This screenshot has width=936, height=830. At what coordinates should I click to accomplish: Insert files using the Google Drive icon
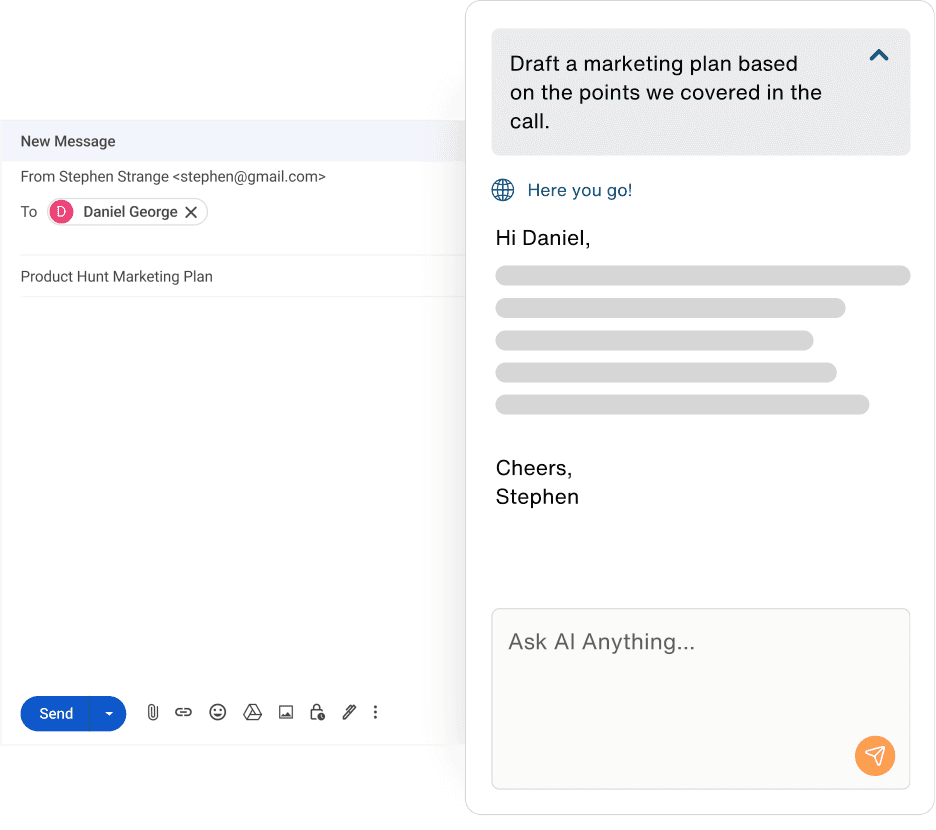point(253,712)
